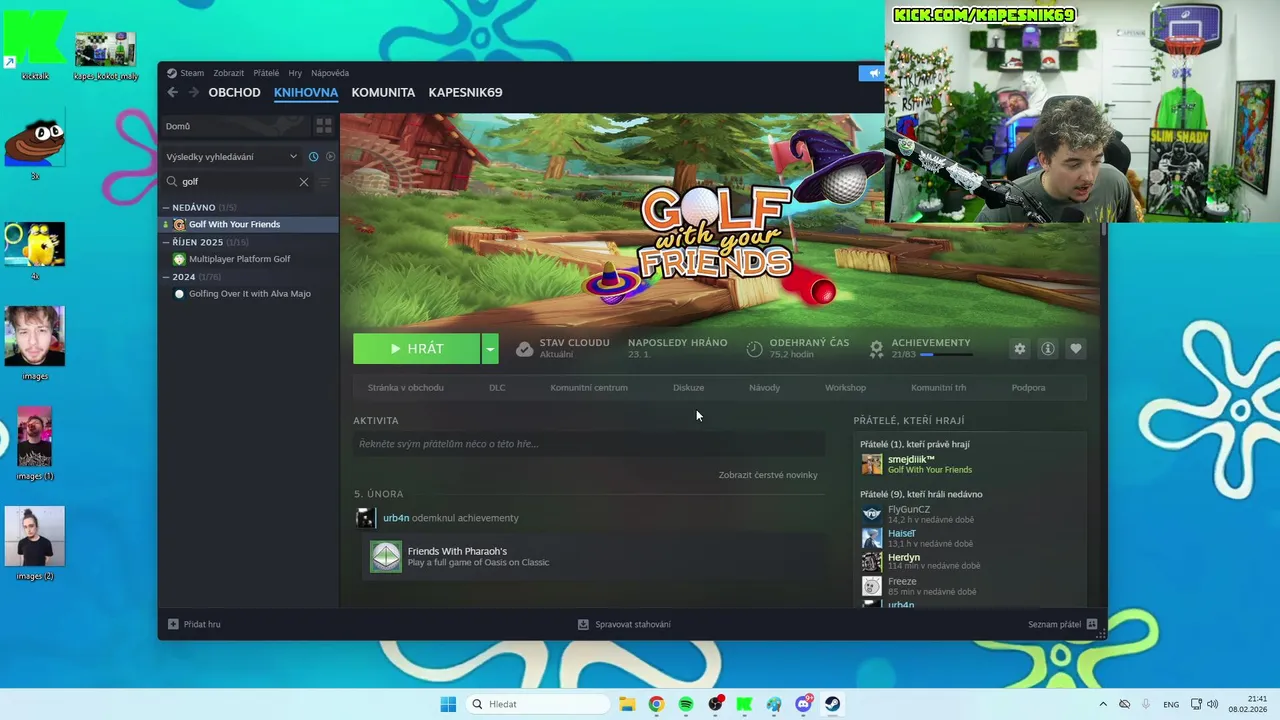This screenshot has height=720, width=1280.
Task: Open Stránka v obchodě link
Action: [405, 388]
